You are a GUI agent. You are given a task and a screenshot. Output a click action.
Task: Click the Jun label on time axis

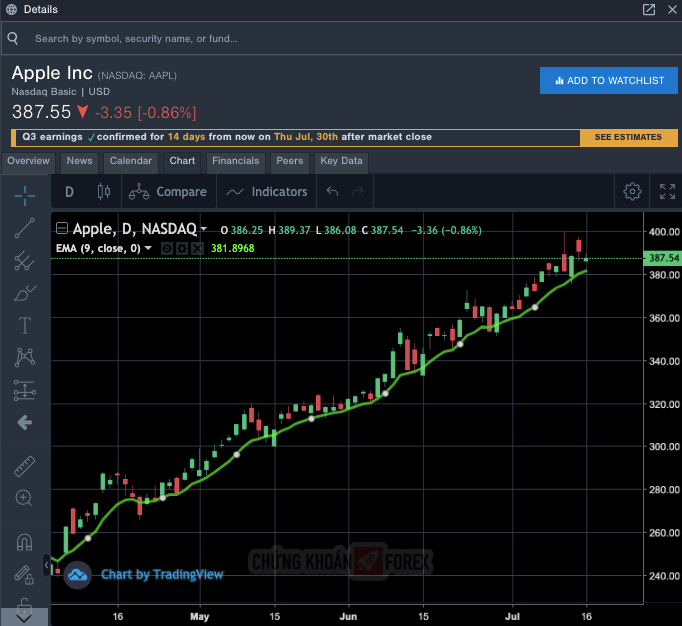coord(348,616)
